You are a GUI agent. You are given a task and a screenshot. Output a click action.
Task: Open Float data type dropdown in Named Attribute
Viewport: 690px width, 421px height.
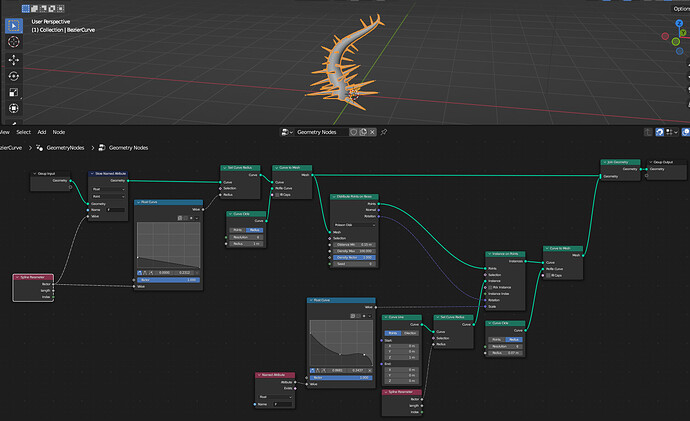tap(275, 397)
